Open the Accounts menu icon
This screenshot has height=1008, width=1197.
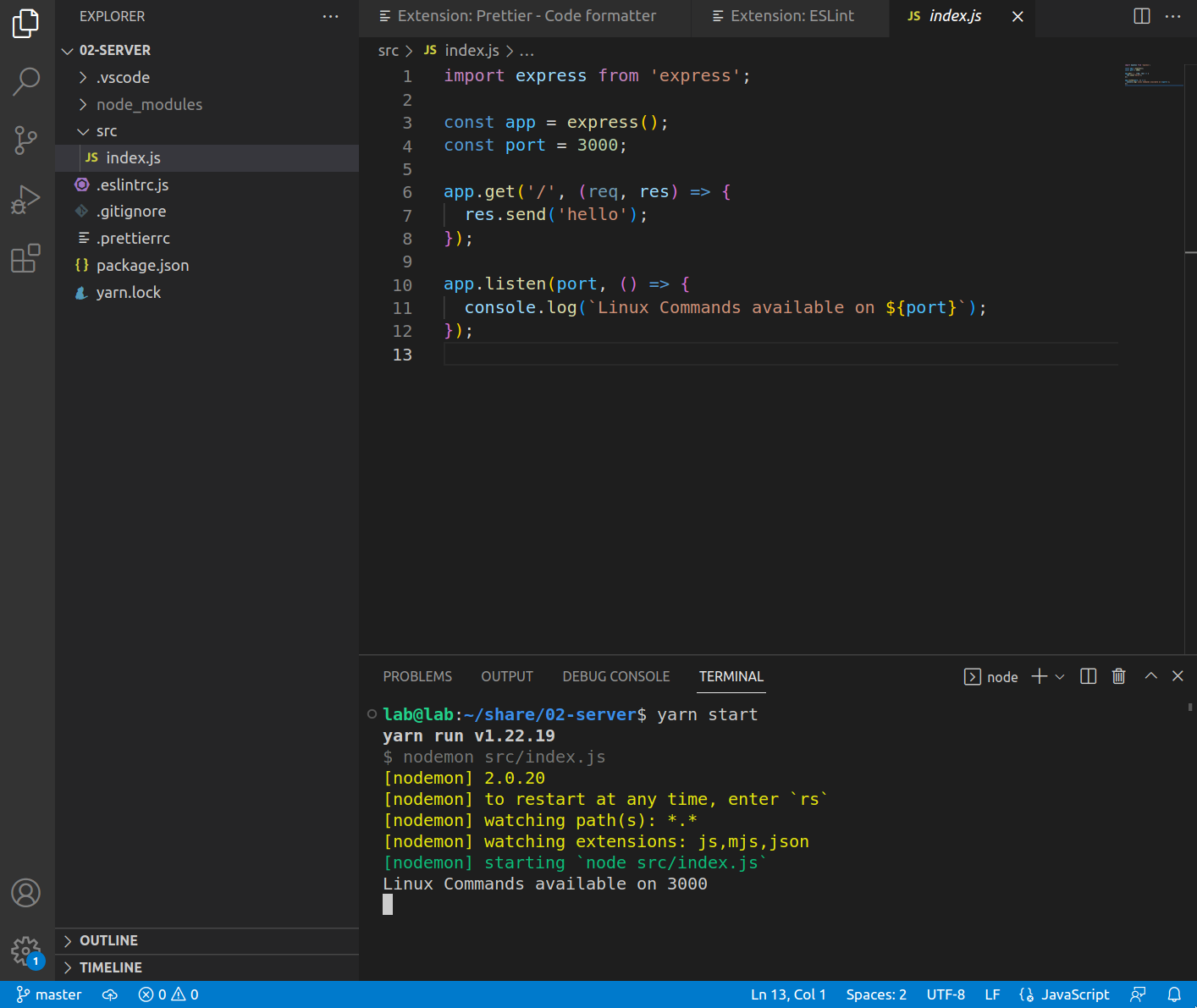tap(26, 893)
